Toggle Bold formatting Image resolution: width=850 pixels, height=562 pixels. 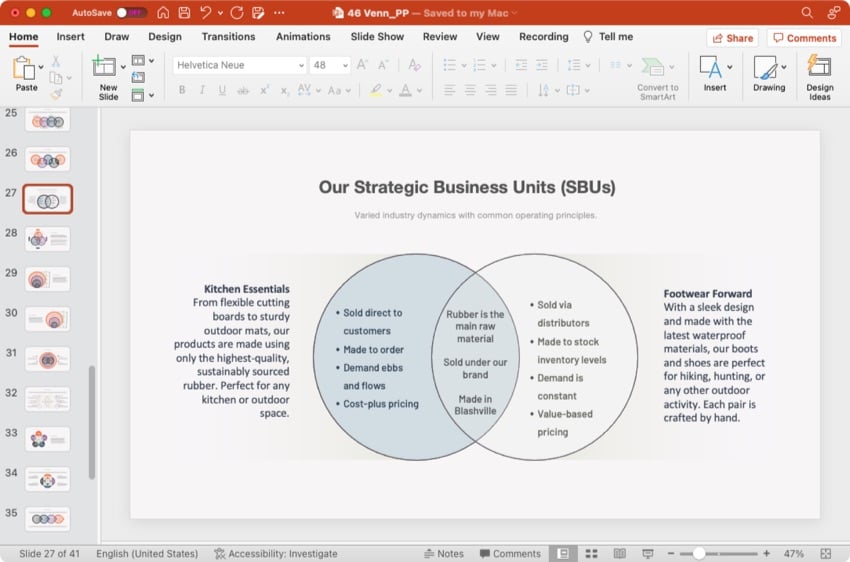point(181,90)
